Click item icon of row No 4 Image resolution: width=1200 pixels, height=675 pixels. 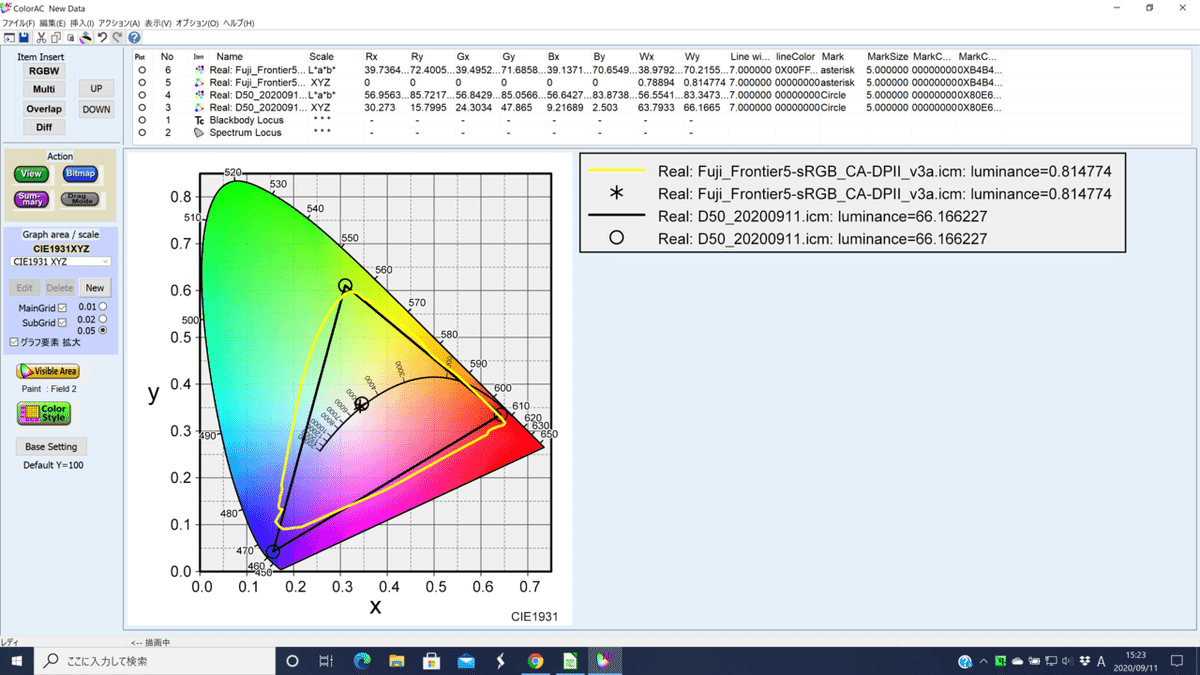pos(198,95)
